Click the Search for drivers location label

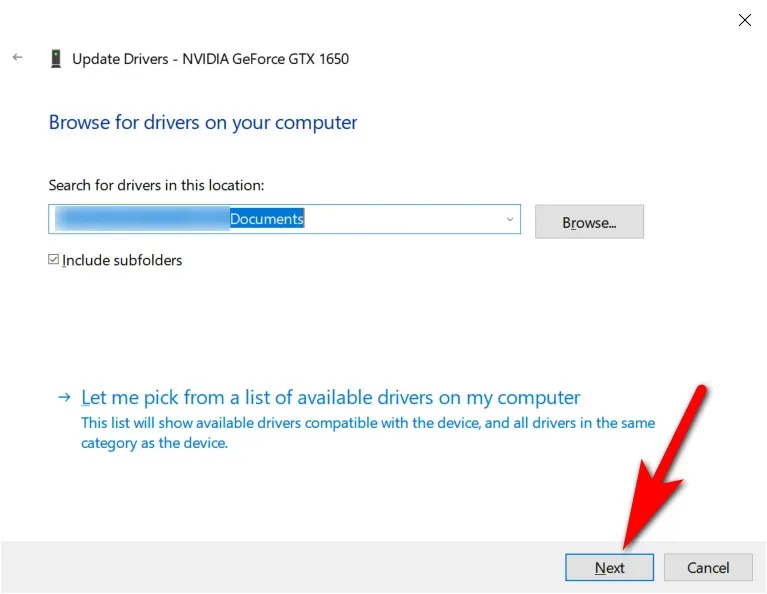point(156,185)
